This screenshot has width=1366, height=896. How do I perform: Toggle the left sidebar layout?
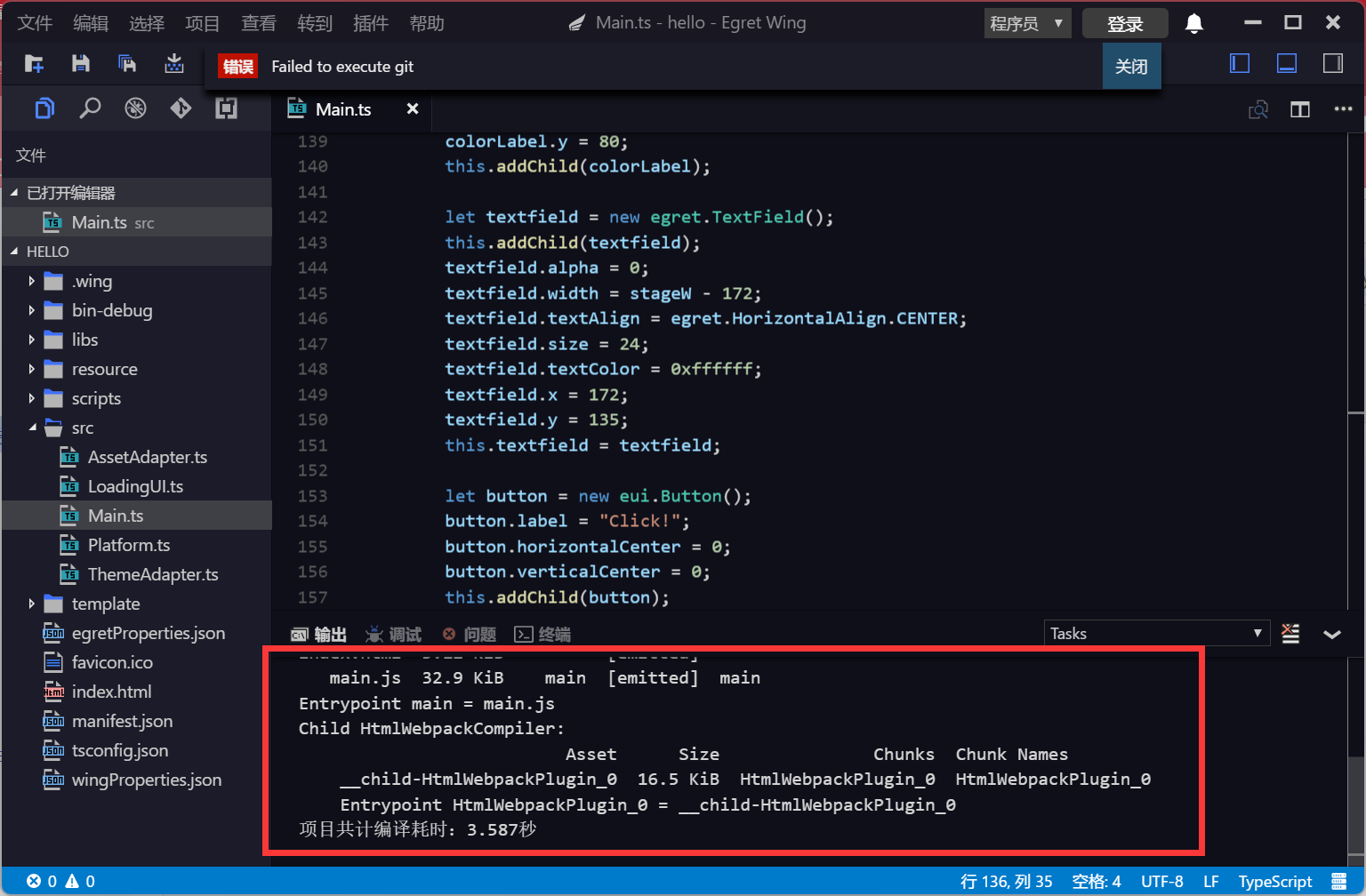coord(1240,63)
